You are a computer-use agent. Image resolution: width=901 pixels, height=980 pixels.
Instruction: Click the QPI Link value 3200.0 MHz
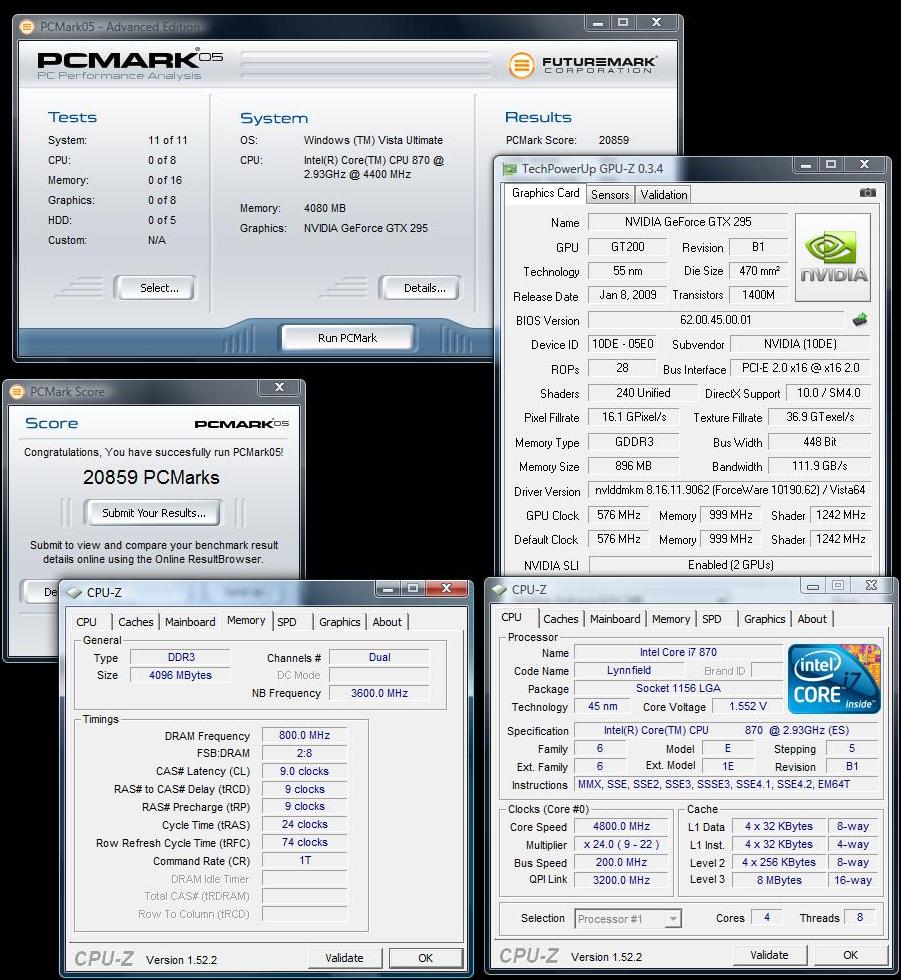point(621,880)
